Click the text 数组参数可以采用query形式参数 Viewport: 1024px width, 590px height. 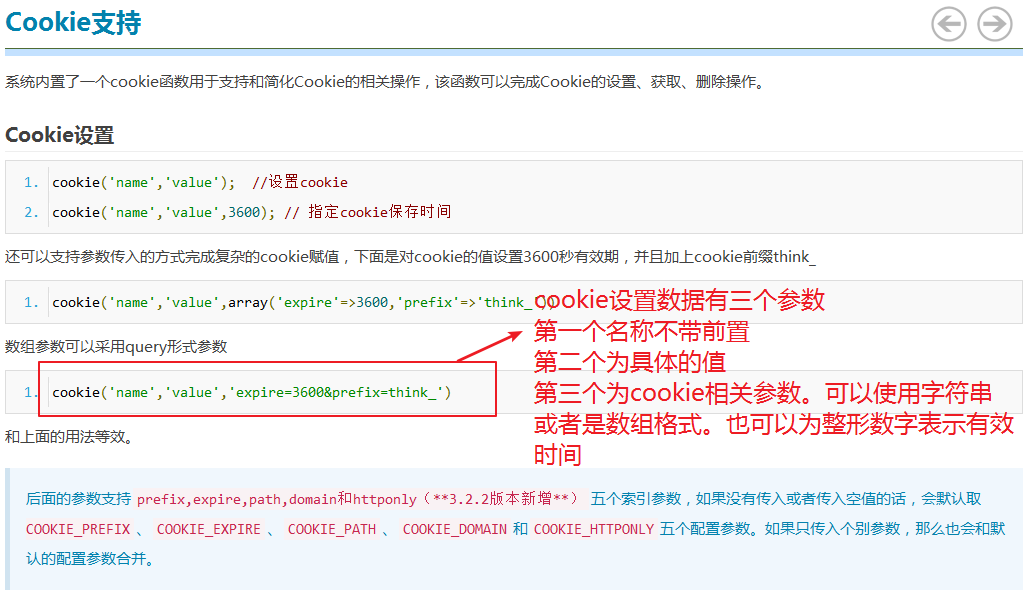(x=116, y=347)
